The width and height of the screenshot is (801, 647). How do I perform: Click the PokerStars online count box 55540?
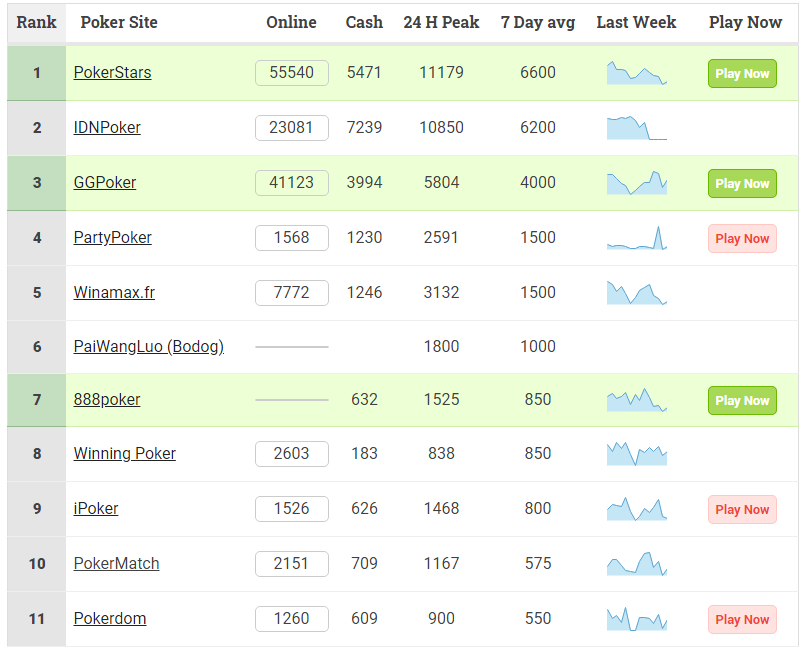click(292, 73)
